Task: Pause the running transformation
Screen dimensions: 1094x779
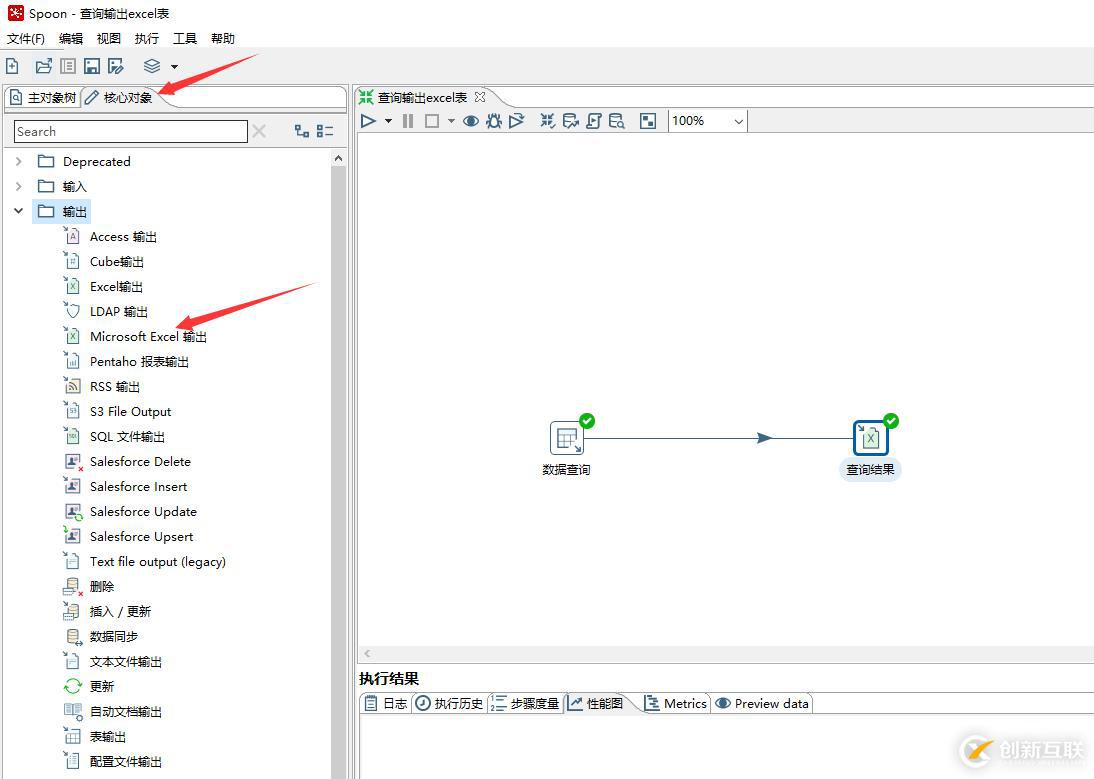Action: click(408, 121)
